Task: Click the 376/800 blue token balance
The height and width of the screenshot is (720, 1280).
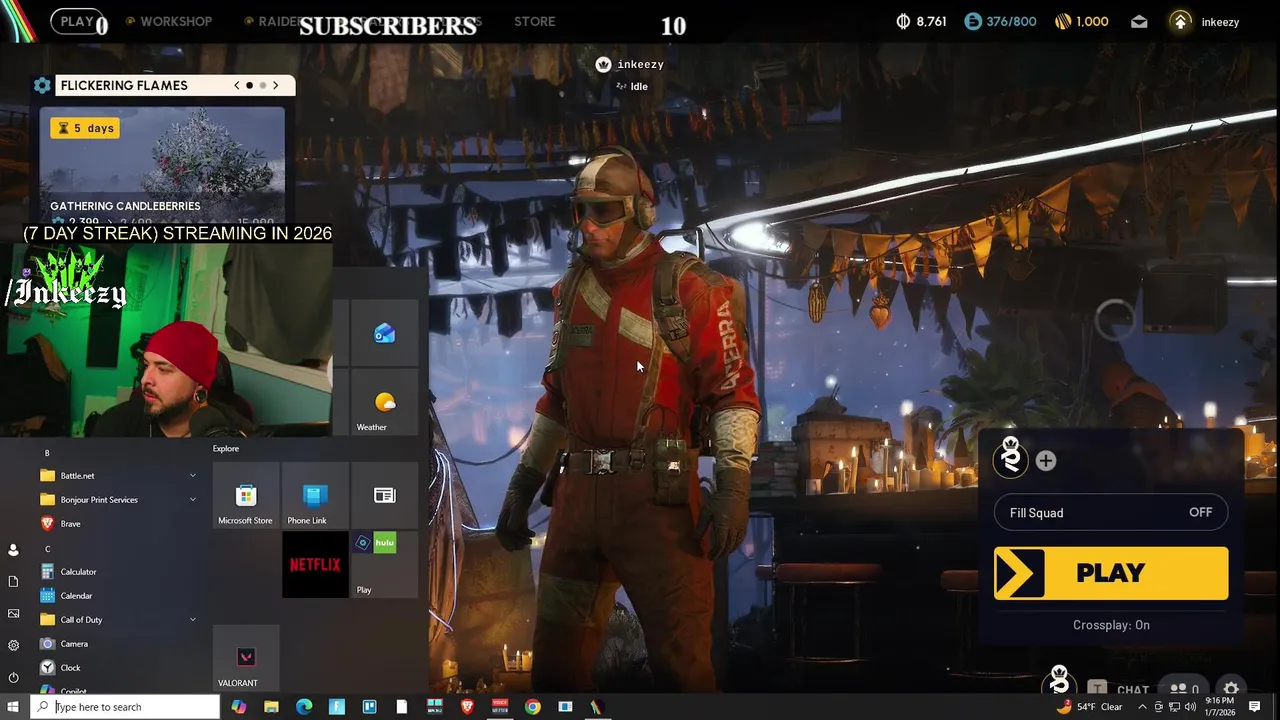Action: click(1000, 21)
